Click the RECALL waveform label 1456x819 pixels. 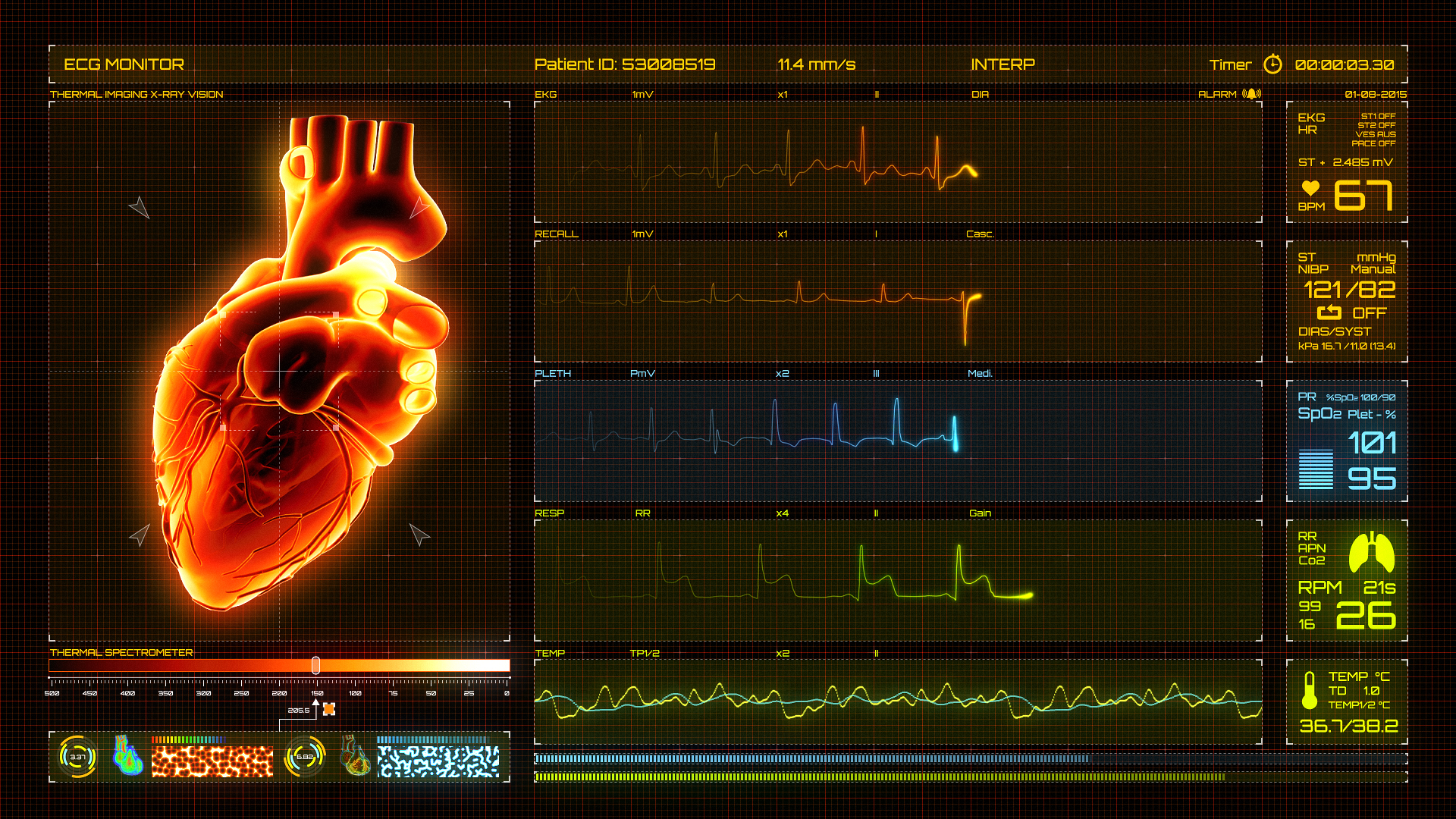556,234
